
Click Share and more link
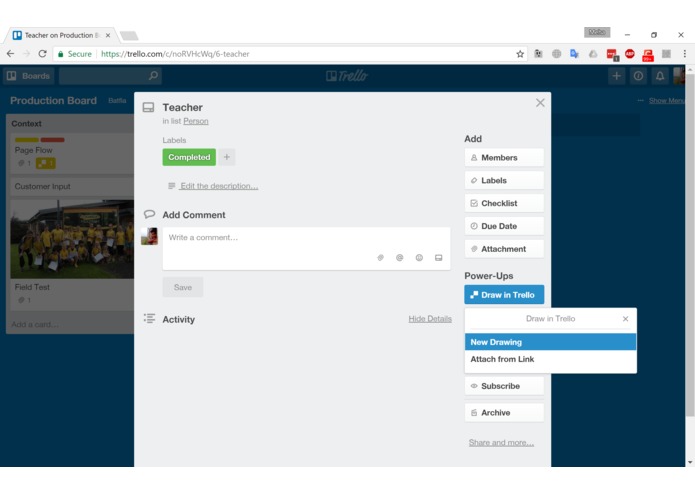(501, 443)
